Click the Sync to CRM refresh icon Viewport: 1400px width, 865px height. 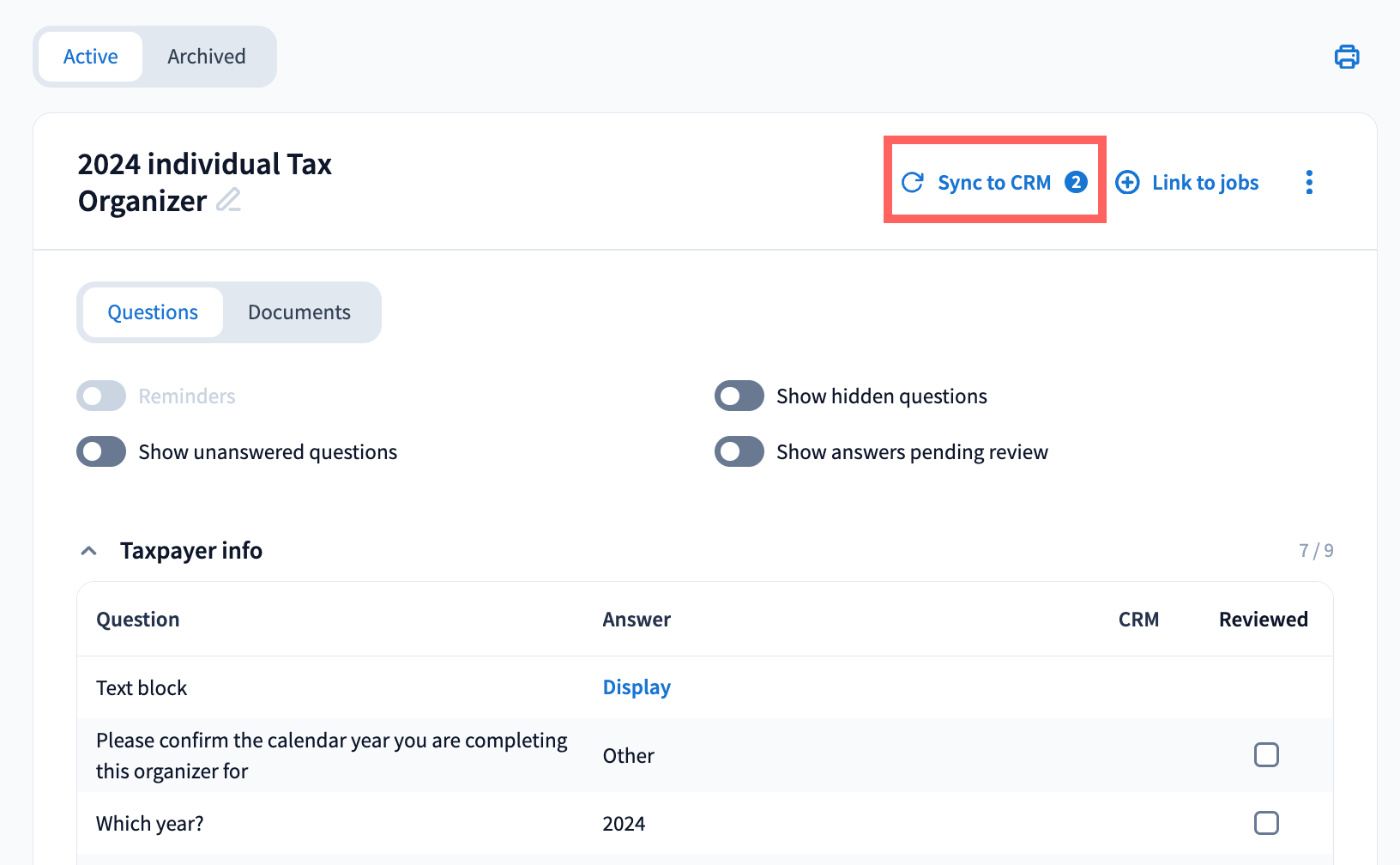pos(913,182)
